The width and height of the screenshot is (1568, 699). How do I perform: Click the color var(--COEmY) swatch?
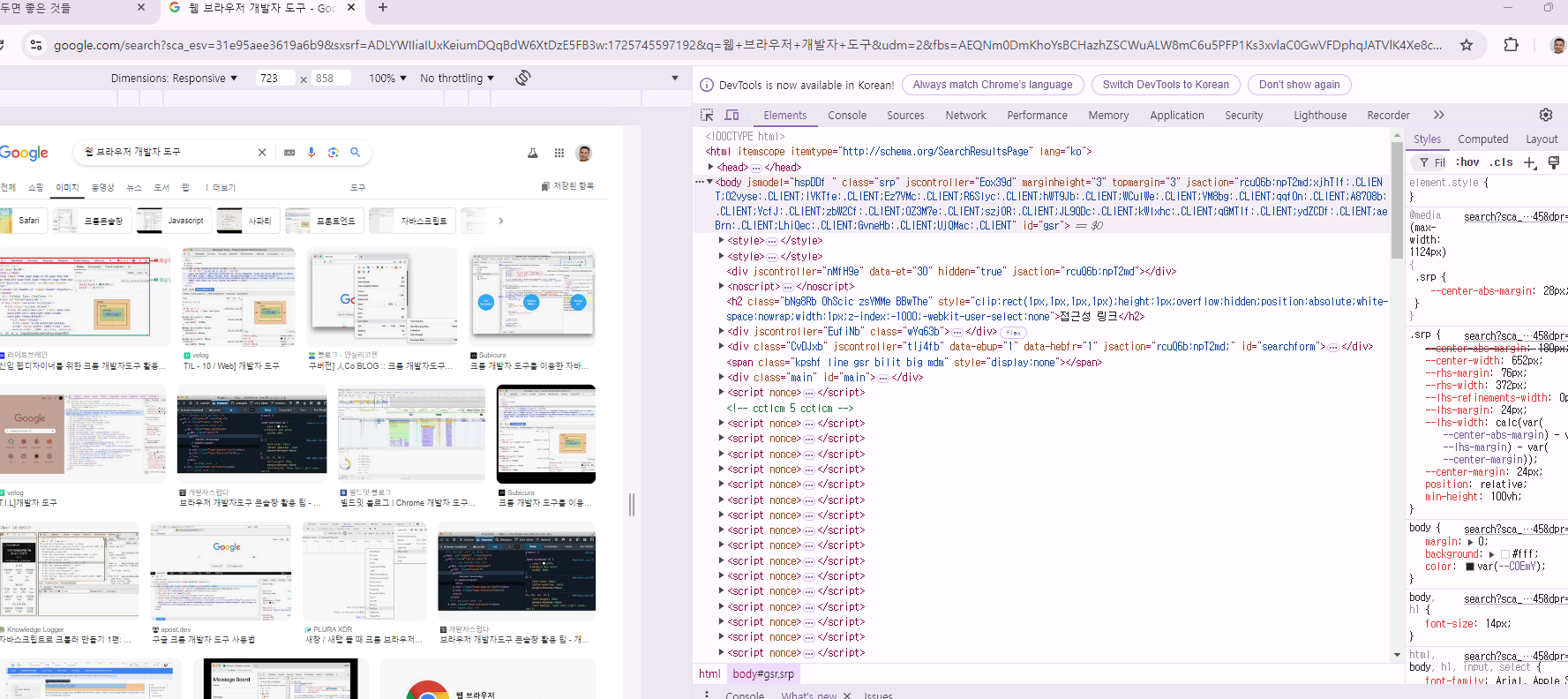click(x=1470, y=567)
